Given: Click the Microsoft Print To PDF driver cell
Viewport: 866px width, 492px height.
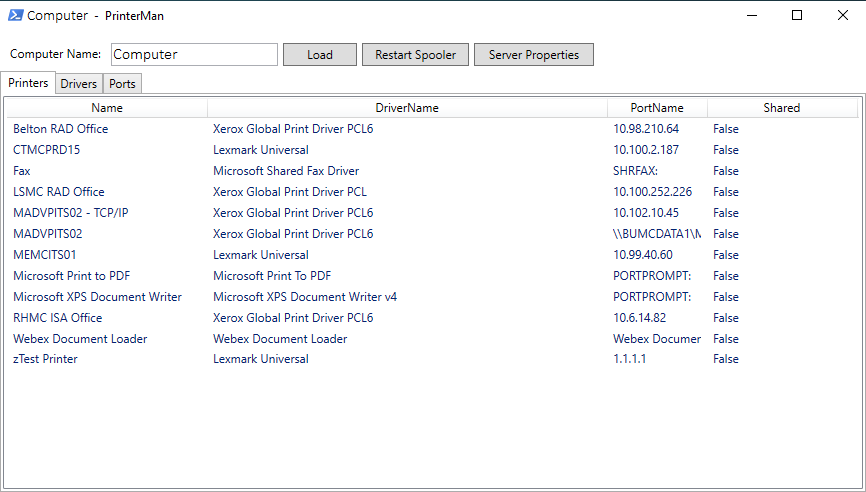Looking at the screenshot, I should pyautogui.click(x=272, y=276).
